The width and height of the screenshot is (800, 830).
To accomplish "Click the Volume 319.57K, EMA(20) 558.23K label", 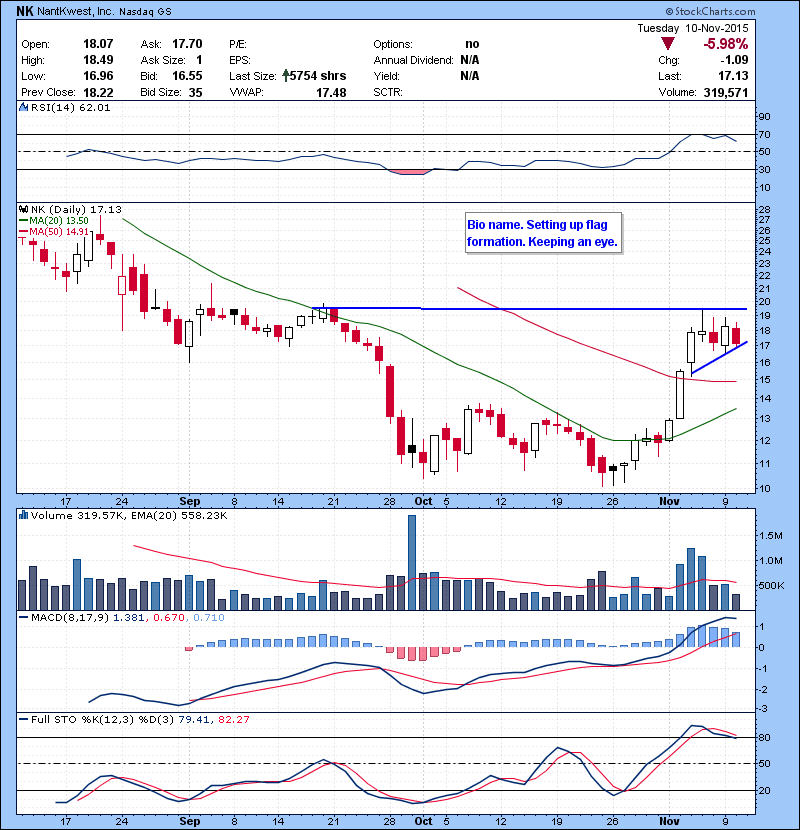I will click(129, 515).
